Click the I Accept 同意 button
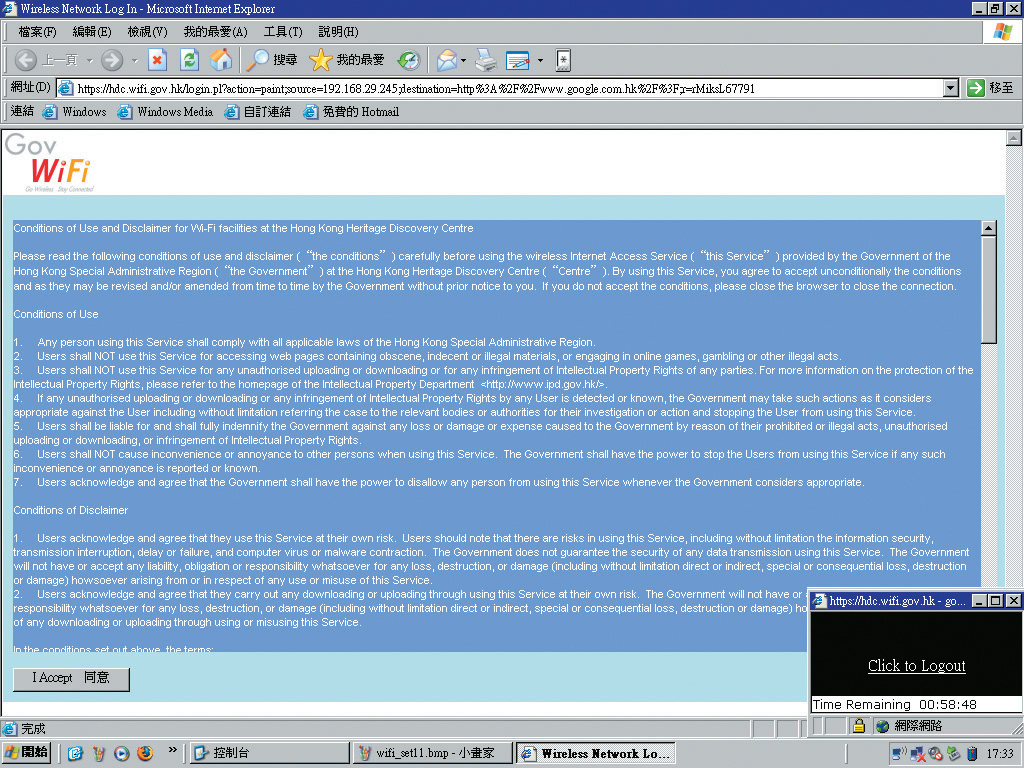The width and height of the screenshot is (1024, 768). pos(71,679)
